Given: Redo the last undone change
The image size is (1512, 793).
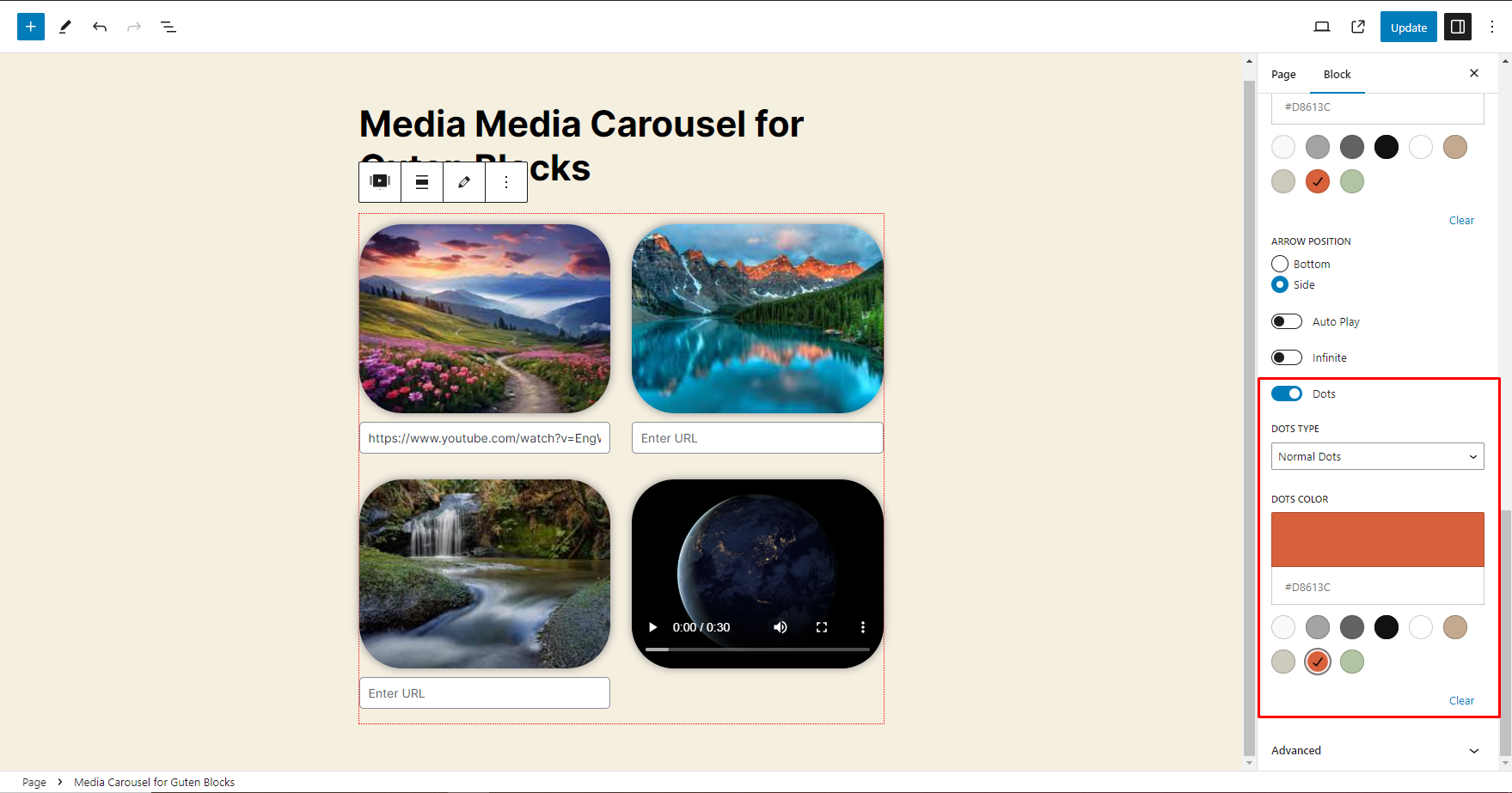Looking at the screenshot, I should 134,27.
